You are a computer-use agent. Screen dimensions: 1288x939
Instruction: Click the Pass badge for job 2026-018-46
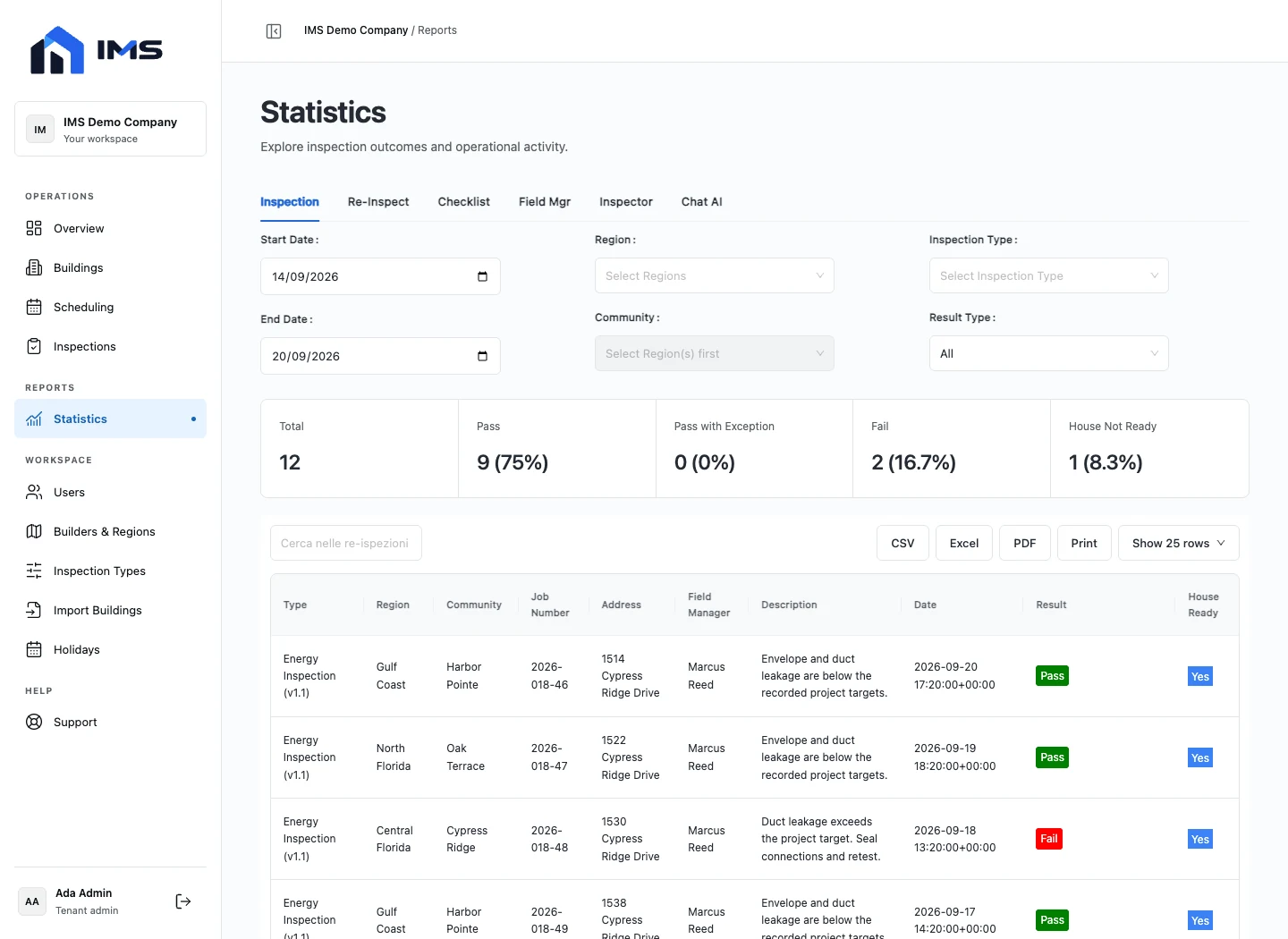click(1053, 676)
